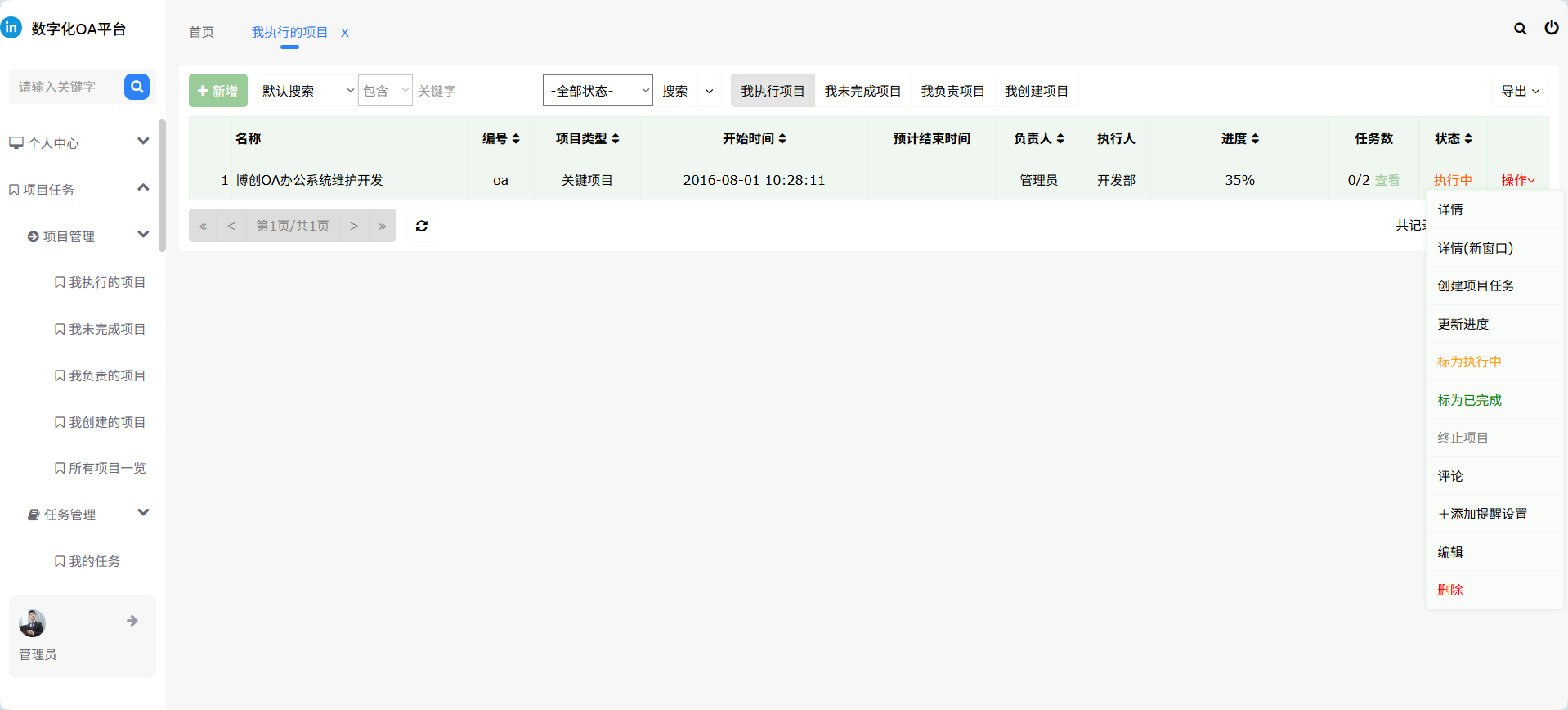Viewport: 1568px width, 710px height.
Task: Click the refresh icon beside pagination
Action: click(x=422, y=226)
